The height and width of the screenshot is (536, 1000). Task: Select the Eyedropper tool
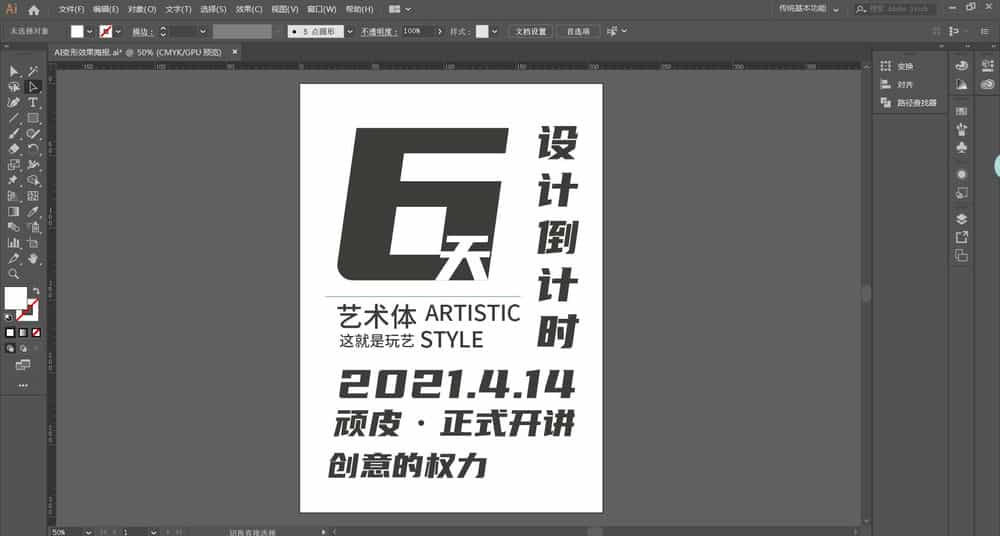click(33, 211)
